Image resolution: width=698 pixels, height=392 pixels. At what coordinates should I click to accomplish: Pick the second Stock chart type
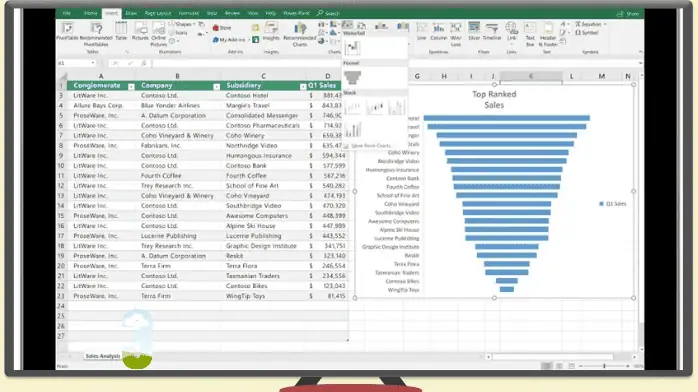(374, 107)
